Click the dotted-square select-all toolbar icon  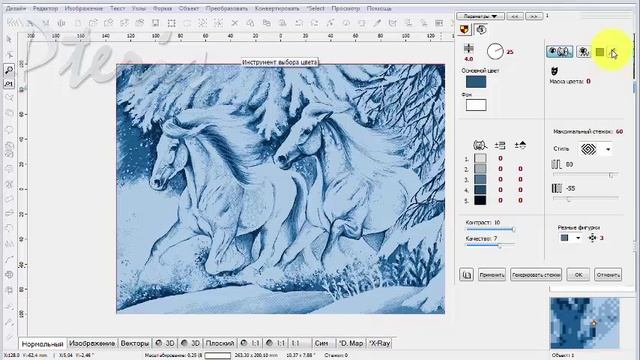(x=171, y=23)
